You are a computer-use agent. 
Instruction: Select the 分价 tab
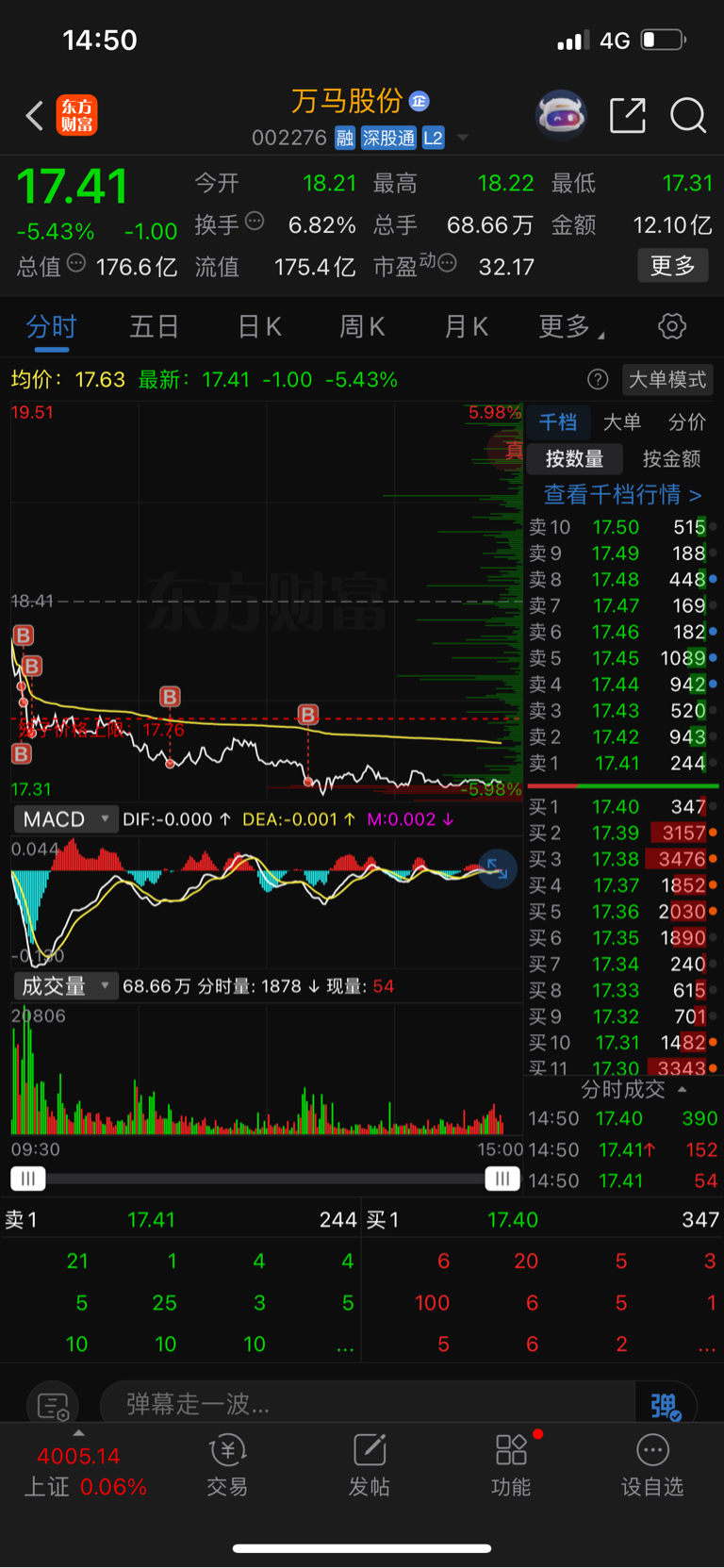click(687, 422)
